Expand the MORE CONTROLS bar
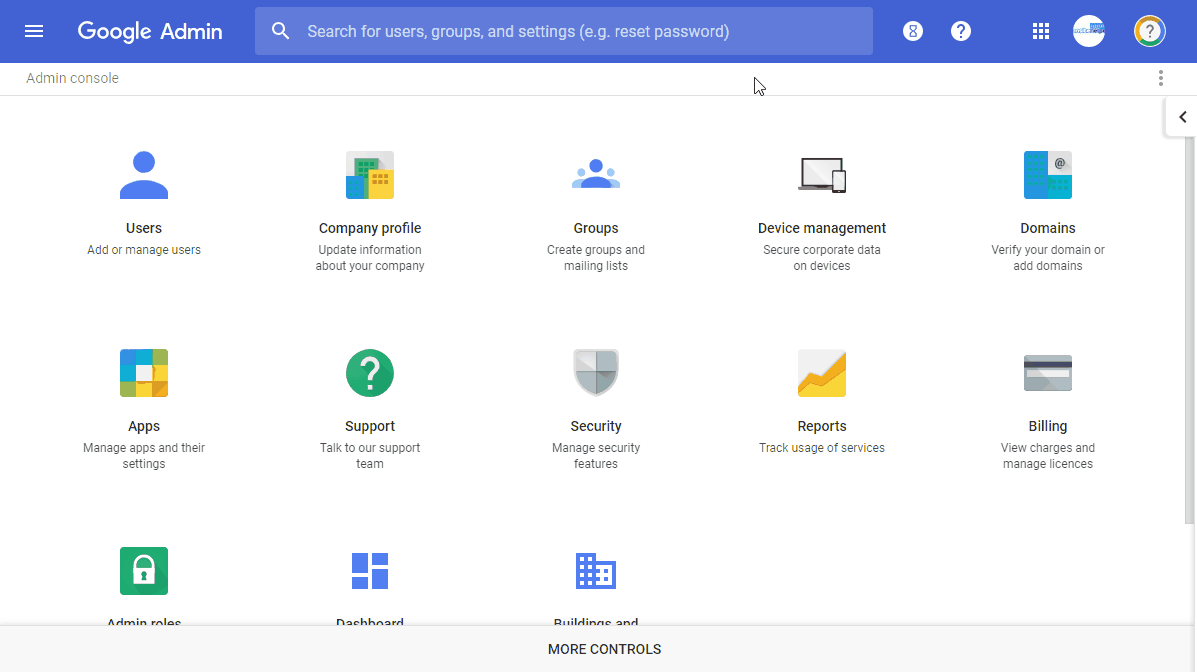This screenshot has height=672, width=1197. click(598, 649)
